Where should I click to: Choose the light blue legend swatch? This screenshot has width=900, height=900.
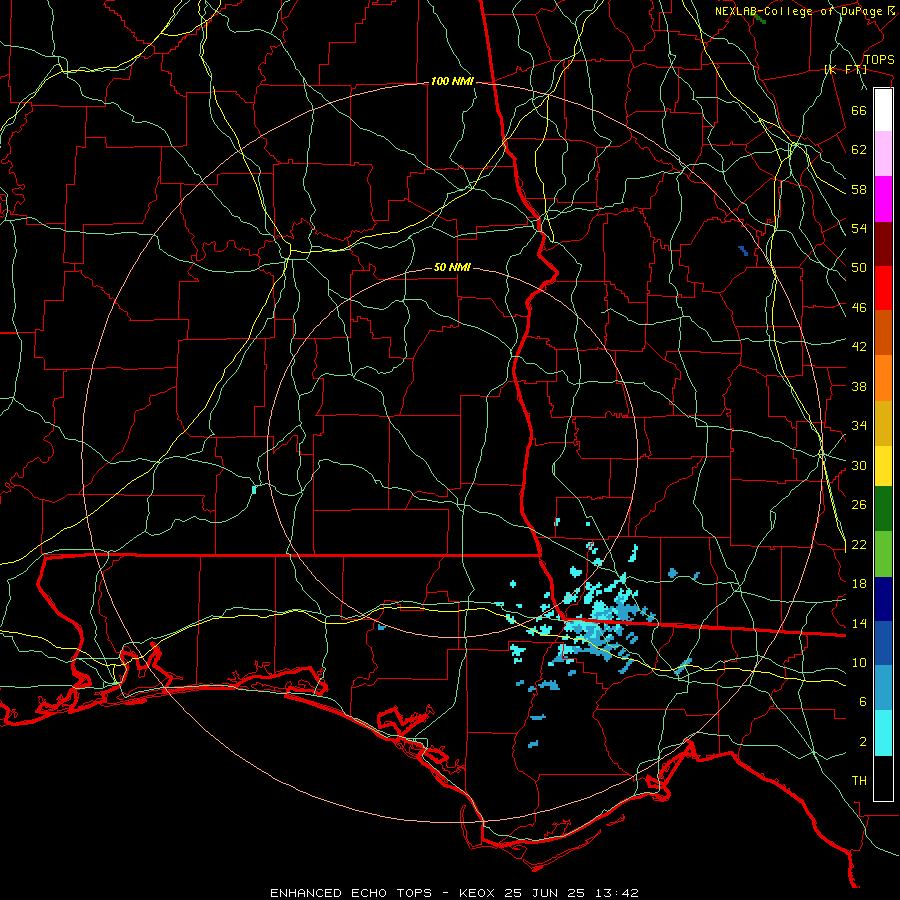pos(883,688)
